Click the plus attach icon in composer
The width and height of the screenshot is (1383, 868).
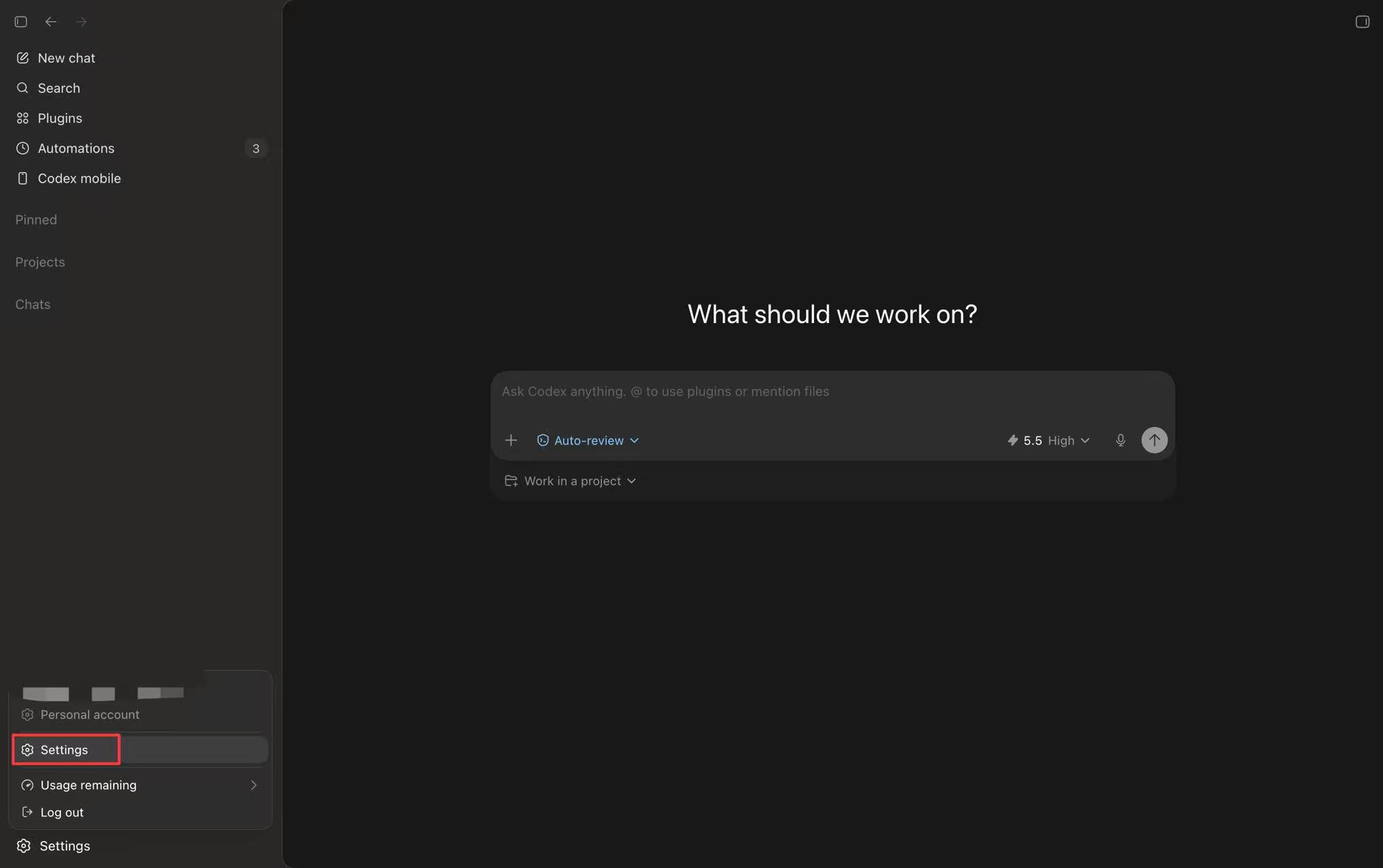511,440
